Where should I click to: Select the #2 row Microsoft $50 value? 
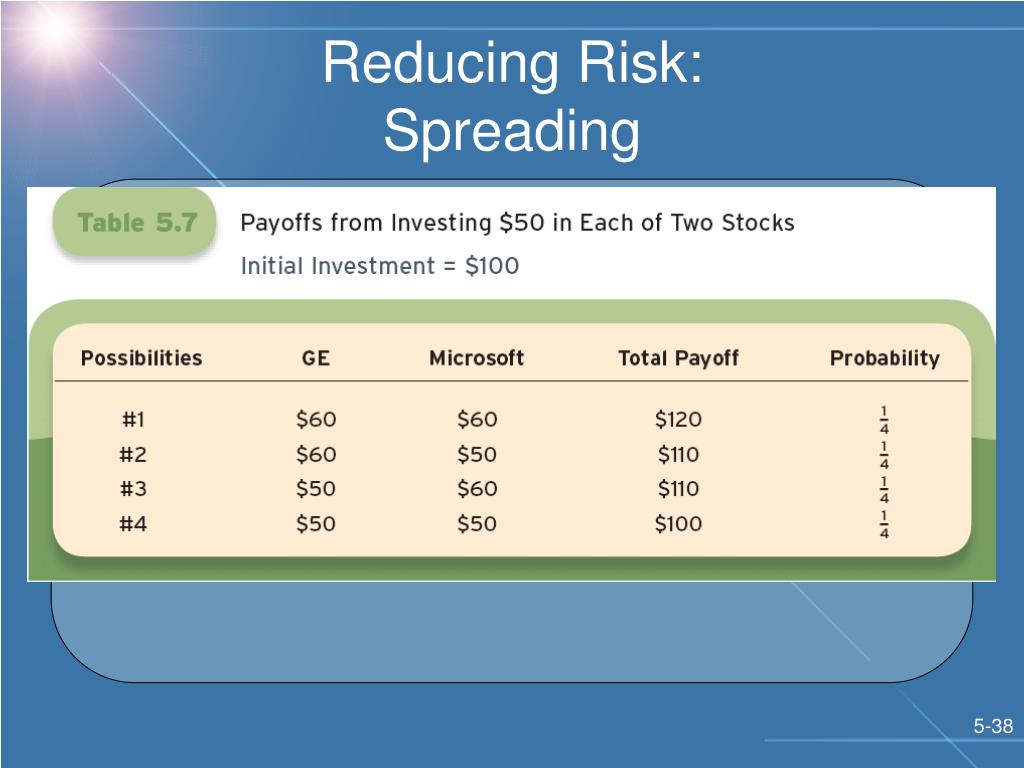coord(477,454)
